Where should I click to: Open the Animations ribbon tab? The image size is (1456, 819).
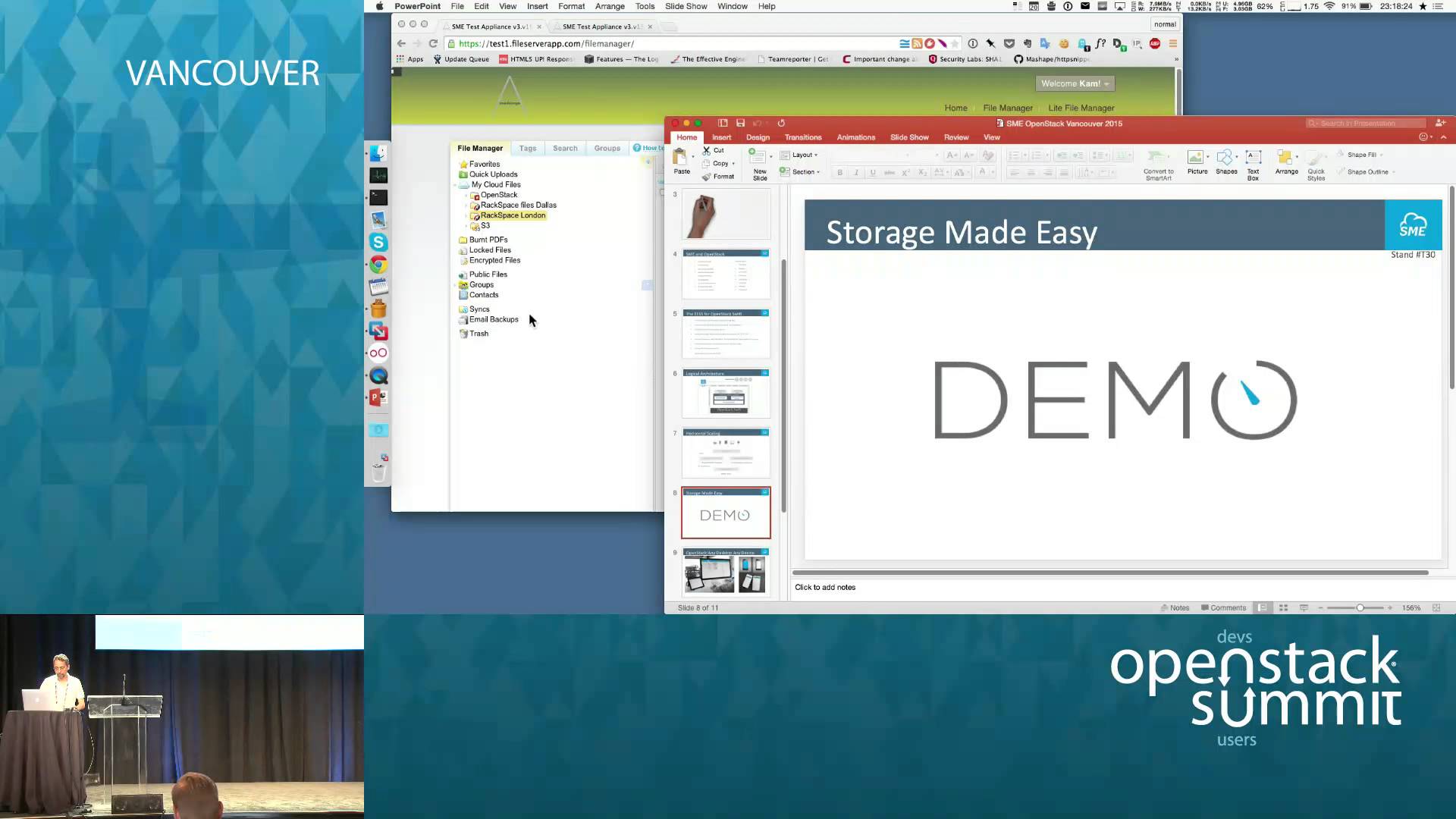[x=856, y=137]
